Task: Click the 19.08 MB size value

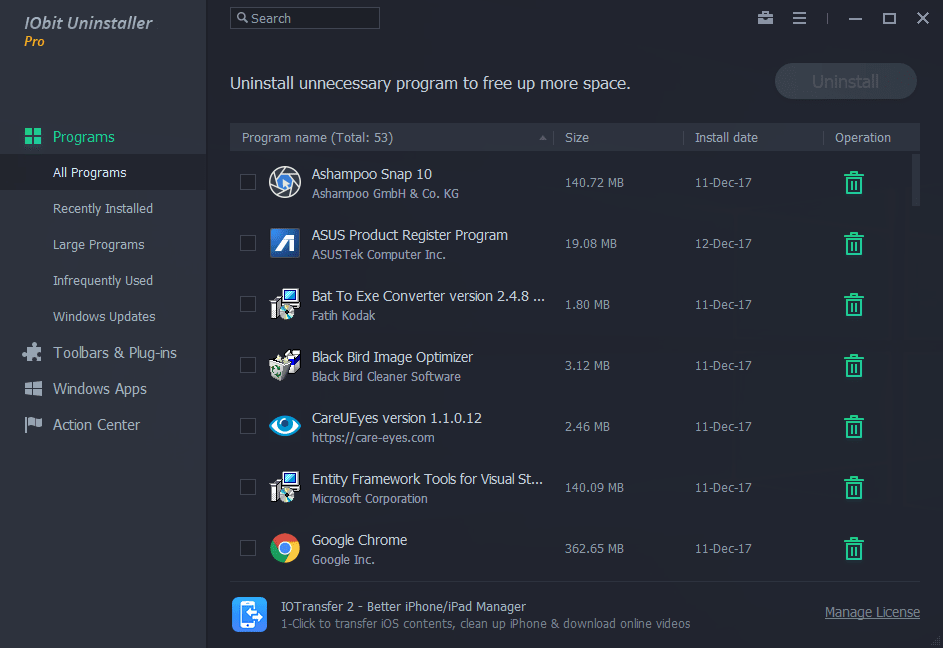Action: click(x=591, y=244)
